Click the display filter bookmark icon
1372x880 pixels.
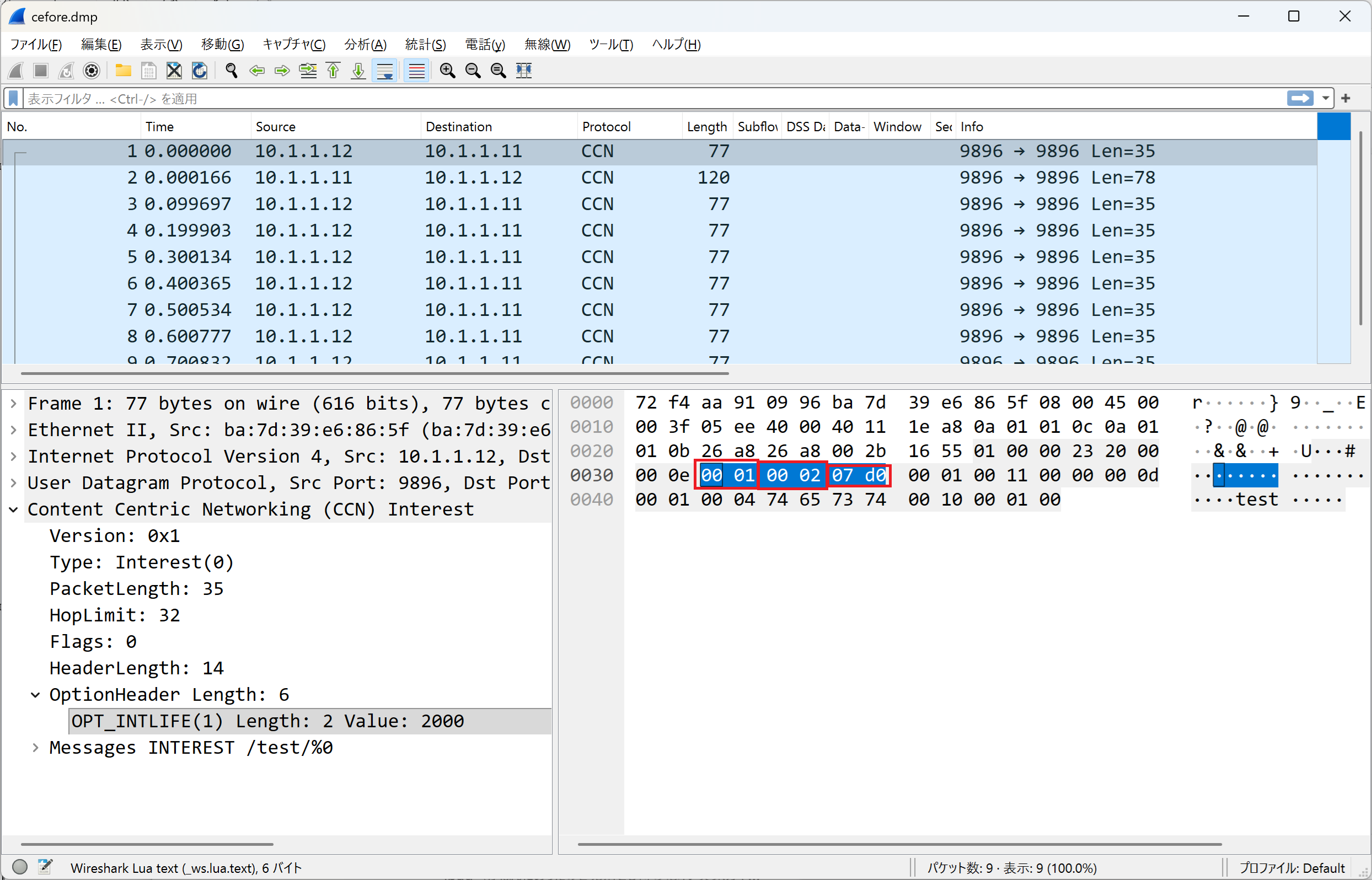point(14,98)
